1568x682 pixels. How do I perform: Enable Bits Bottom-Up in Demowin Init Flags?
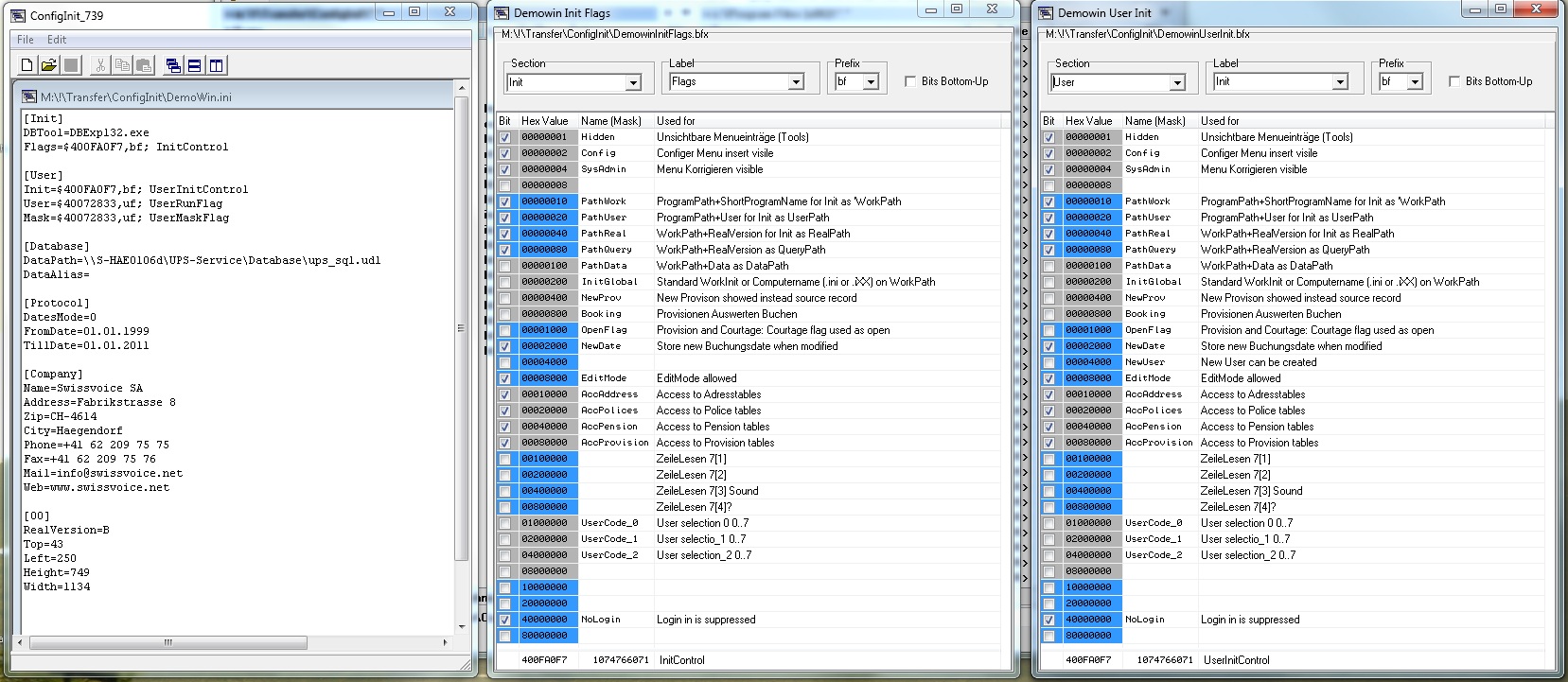tap(910, 81)
